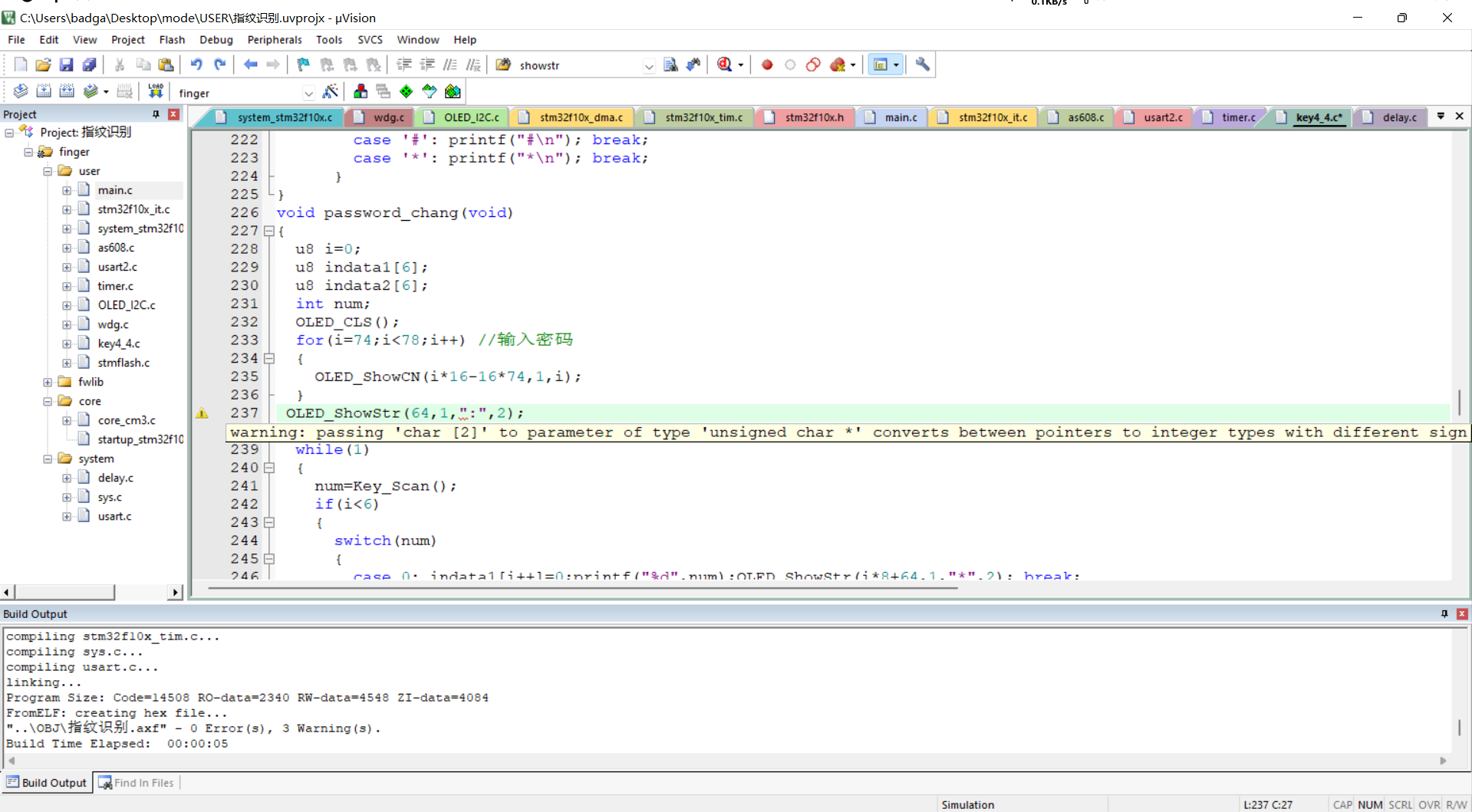Select stmflash.c in the project tree

[123, 363]
